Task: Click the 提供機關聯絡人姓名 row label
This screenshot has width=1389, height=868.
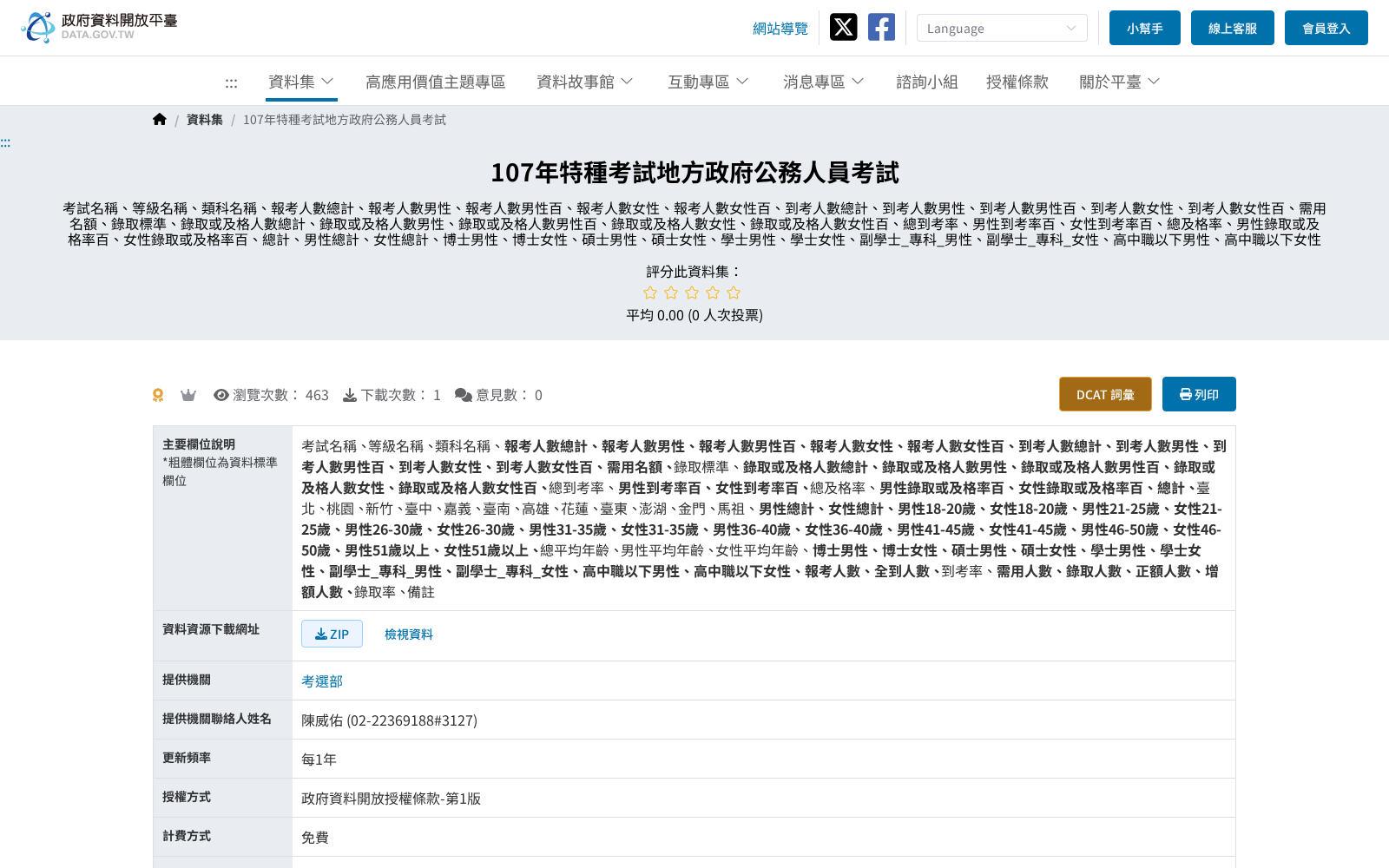Action: pos(217,719)
